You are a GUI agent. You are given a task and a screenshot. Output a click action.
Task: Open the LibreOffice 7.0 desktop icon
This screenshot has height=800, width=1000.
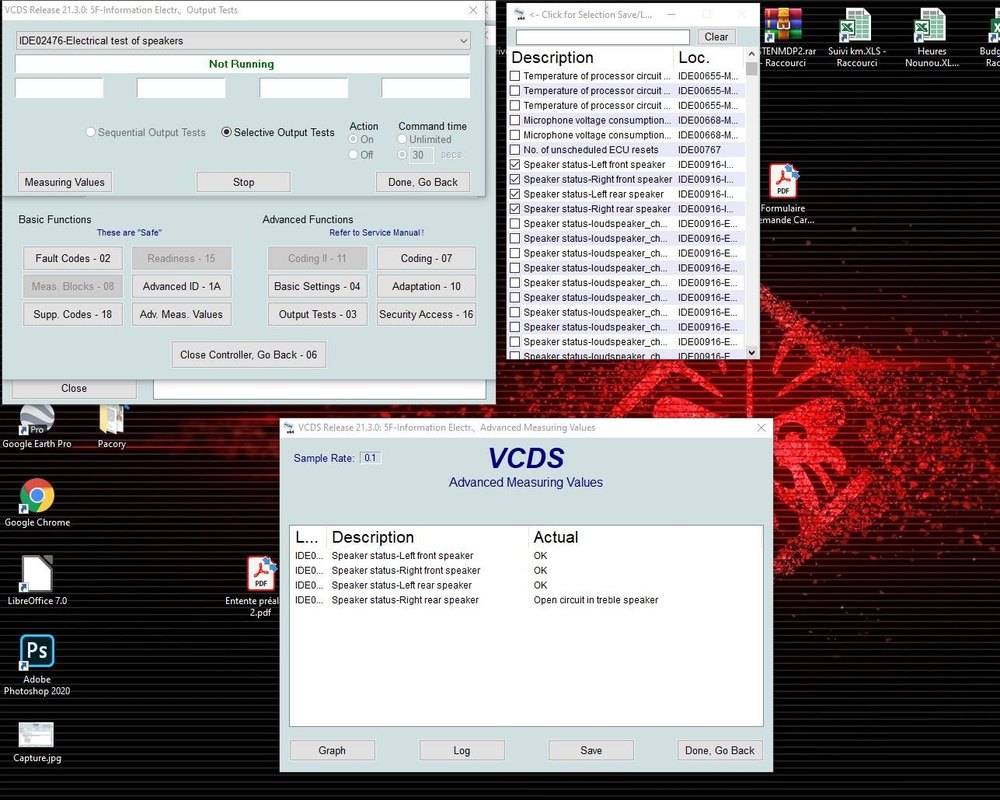click(37, 574)
